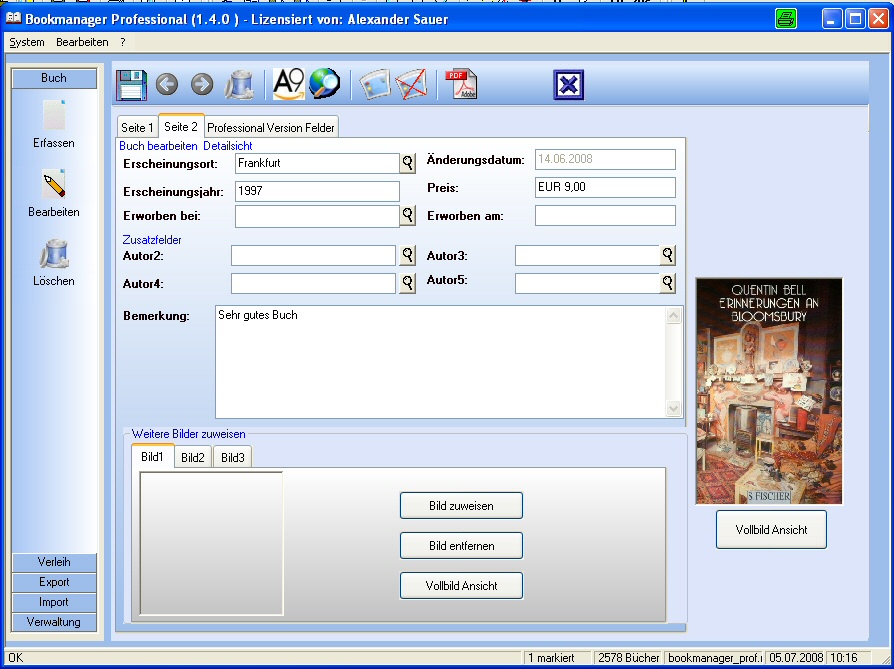Click the remove picture icon with red cross
The image size is (894, 669).
click(x=411, y=85)
